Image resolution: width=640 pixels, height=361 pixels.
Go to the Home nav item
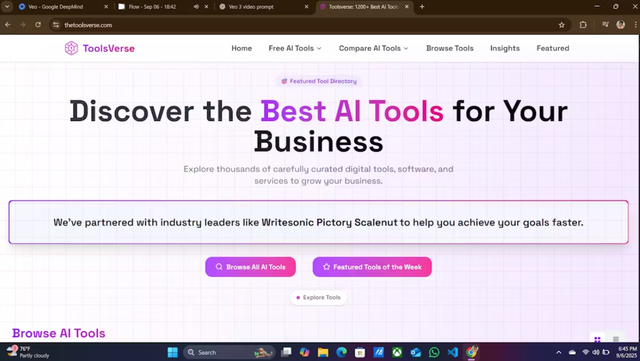tap(242, 48)
